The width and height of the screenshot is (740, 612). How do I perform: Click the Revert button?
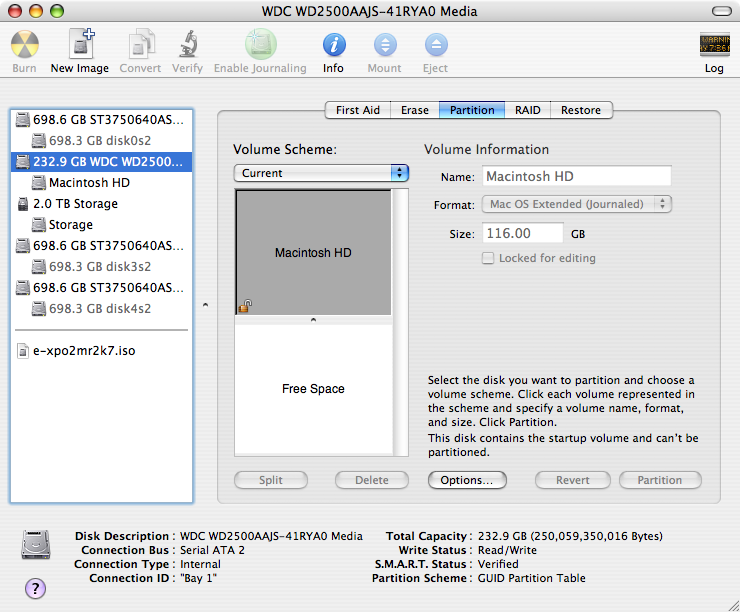[572, 480]
